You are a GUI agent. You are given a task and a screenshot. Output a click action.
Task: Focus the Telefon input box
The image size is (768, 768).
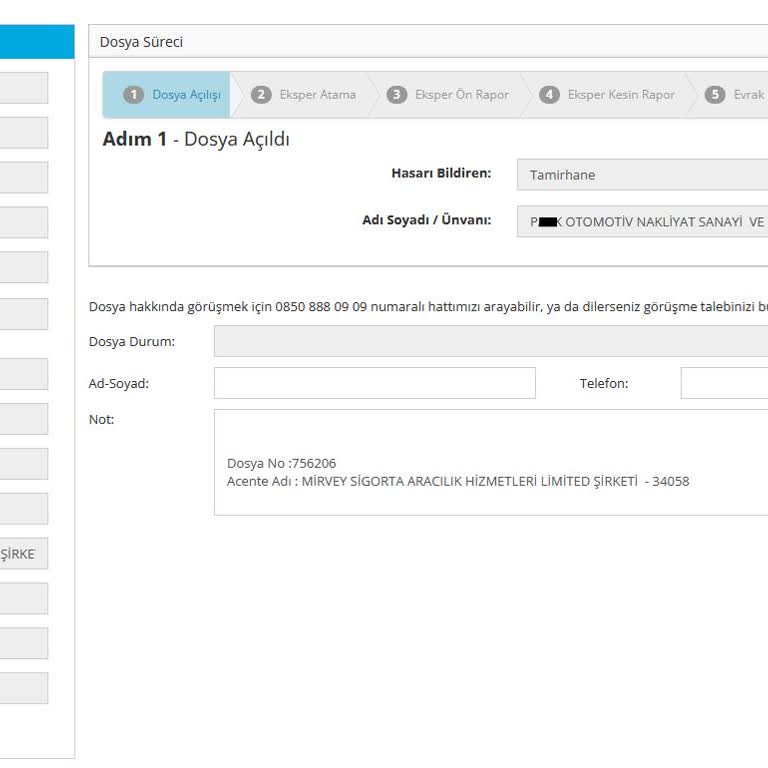click(724, 383)
